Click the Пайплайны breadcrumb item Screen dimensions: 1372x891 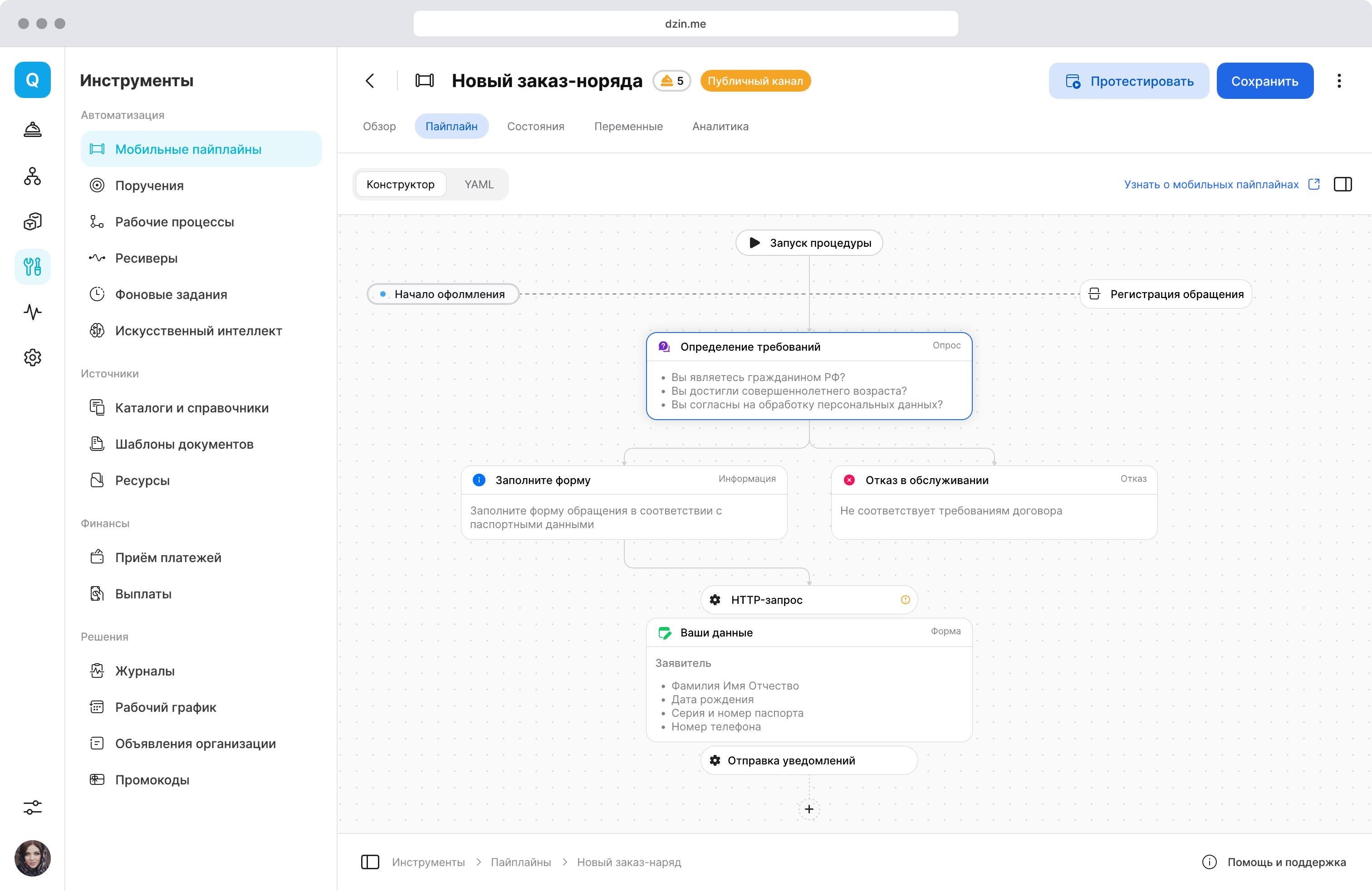coord(520,862)
